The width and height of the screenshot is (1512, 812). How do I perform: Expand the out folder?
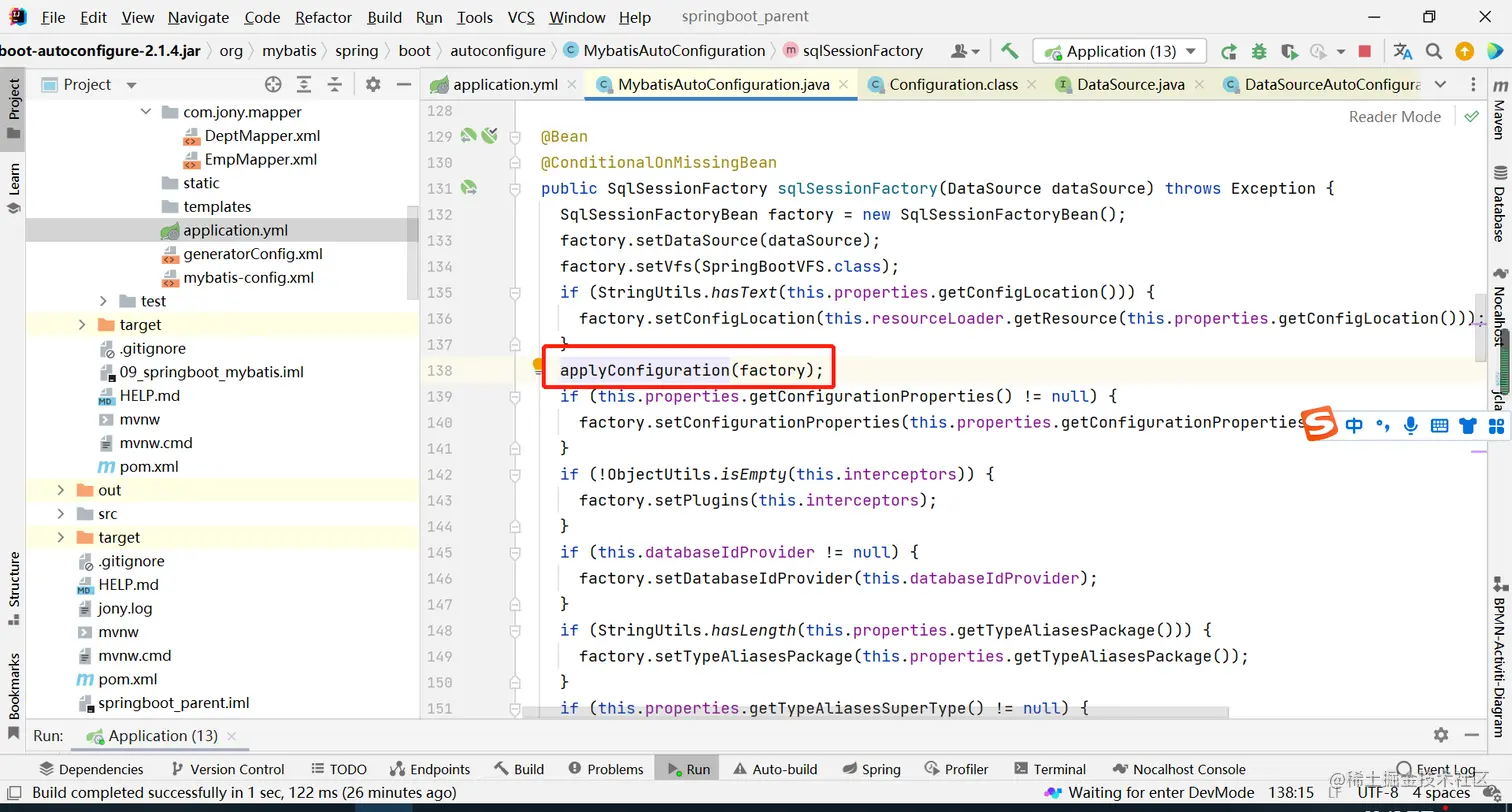(x=61, y=490)
